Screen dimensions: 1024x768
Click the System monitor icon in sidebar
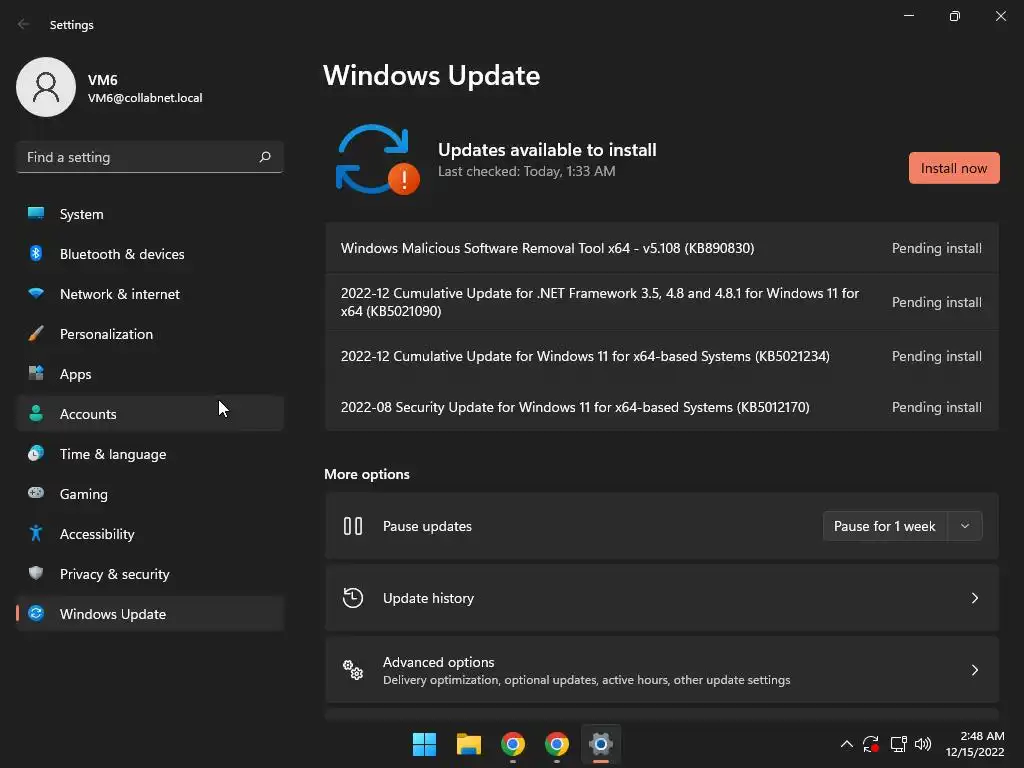point(36,214)
